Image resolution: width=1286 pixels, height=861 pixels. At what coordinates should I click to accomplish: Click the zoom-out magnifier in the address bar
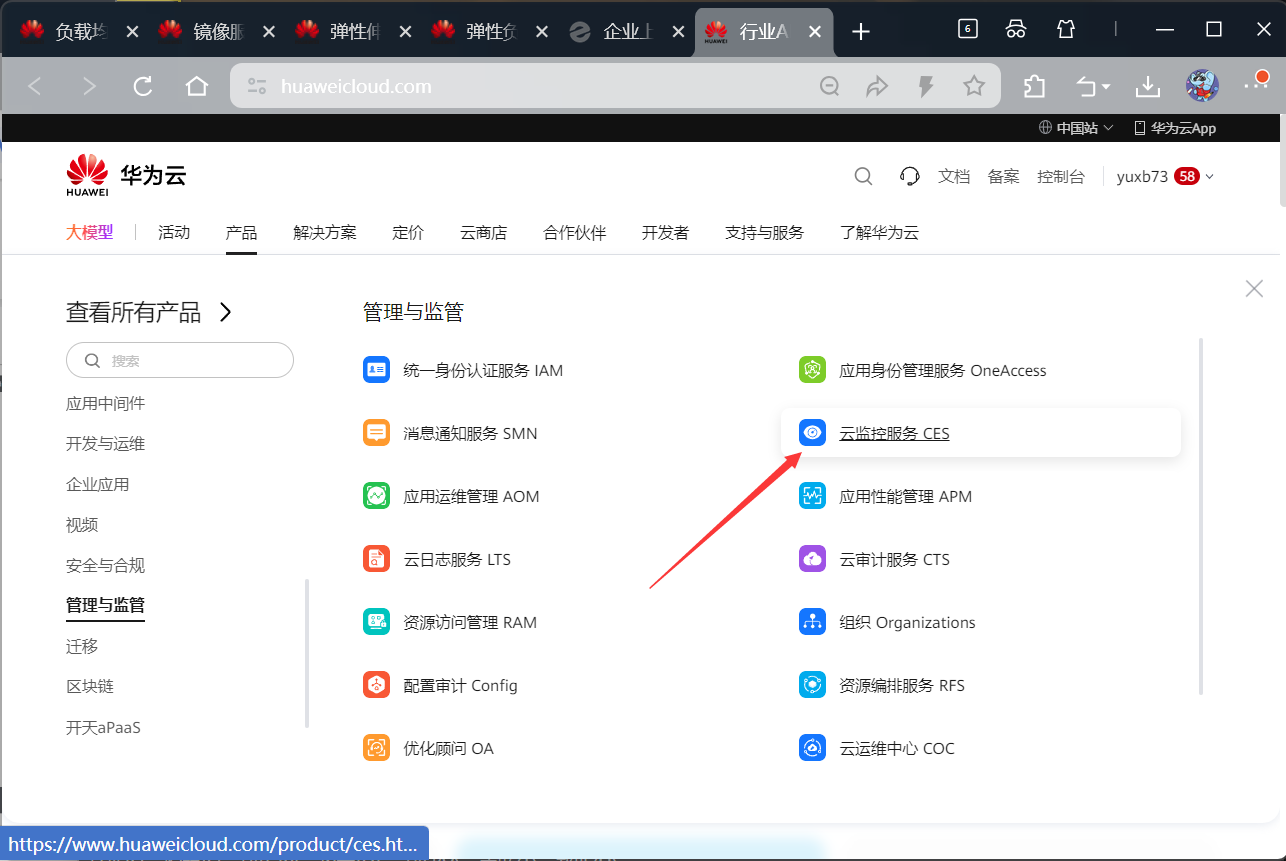[829, 86]
